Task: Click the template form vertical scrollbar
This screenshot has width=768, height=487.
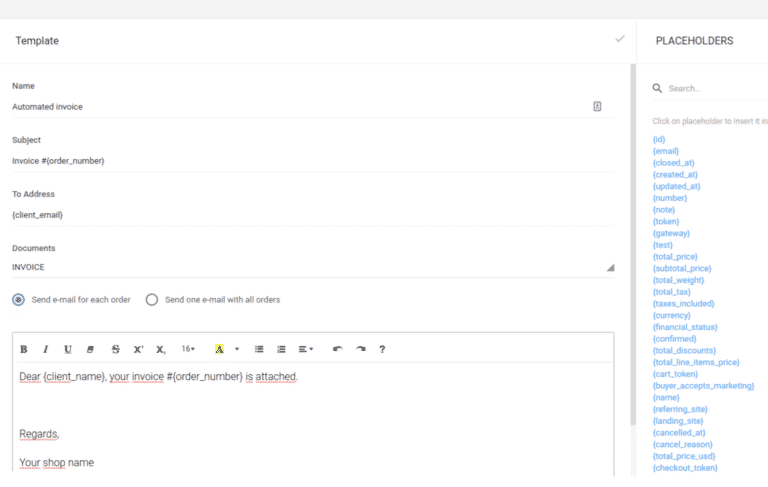Action: point(633,245)
